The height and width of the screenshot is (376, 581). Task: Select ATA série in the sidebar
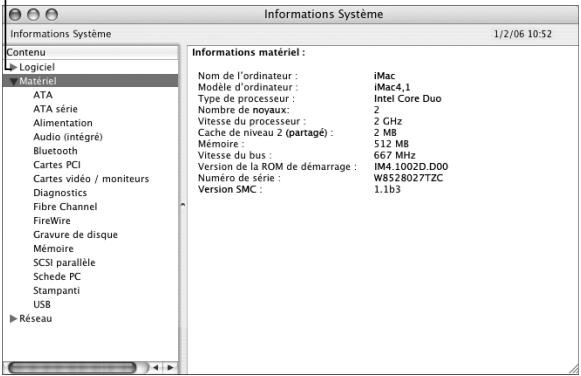click(56, 109)
